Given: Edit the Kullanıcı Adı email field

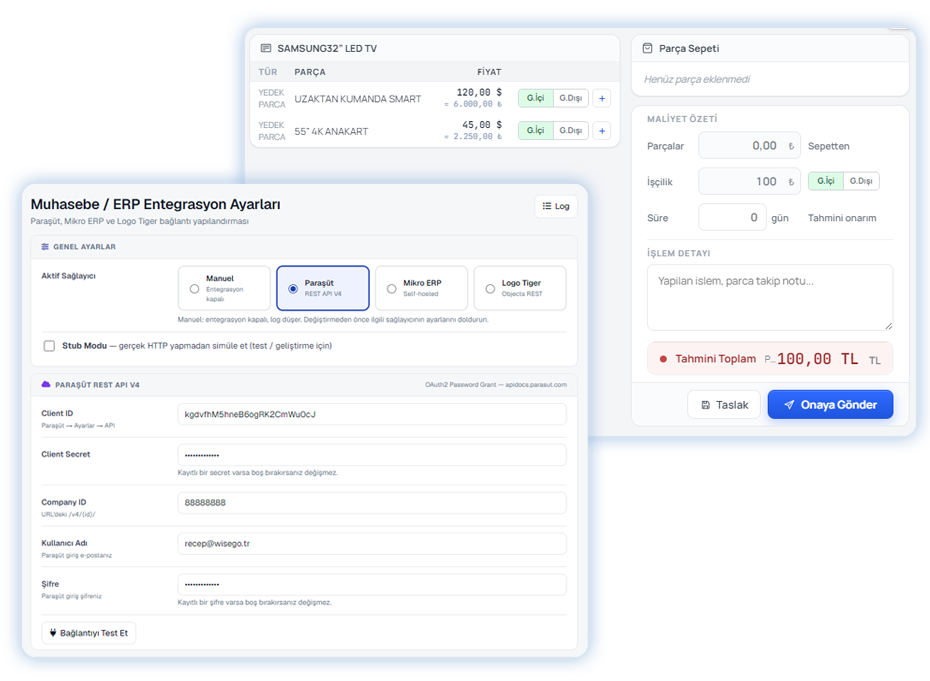Looking at the screenshot, I should pyautogui.click(x=372, y=543).
